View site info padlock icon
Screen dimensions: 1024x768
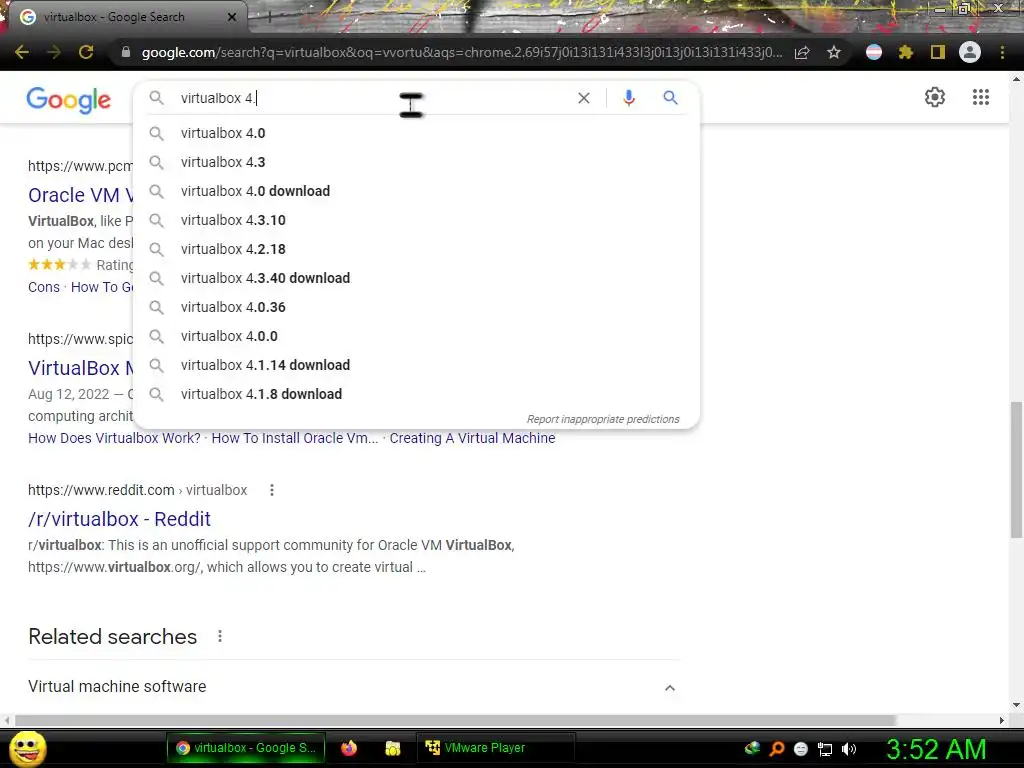point(126,52)
